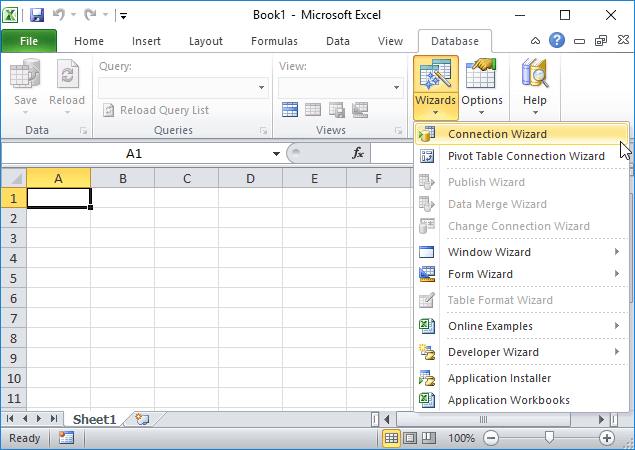Click the Zoom Out minus button
Screen dimensions: 635x450
pyautogui.click(x=491, y=438)
